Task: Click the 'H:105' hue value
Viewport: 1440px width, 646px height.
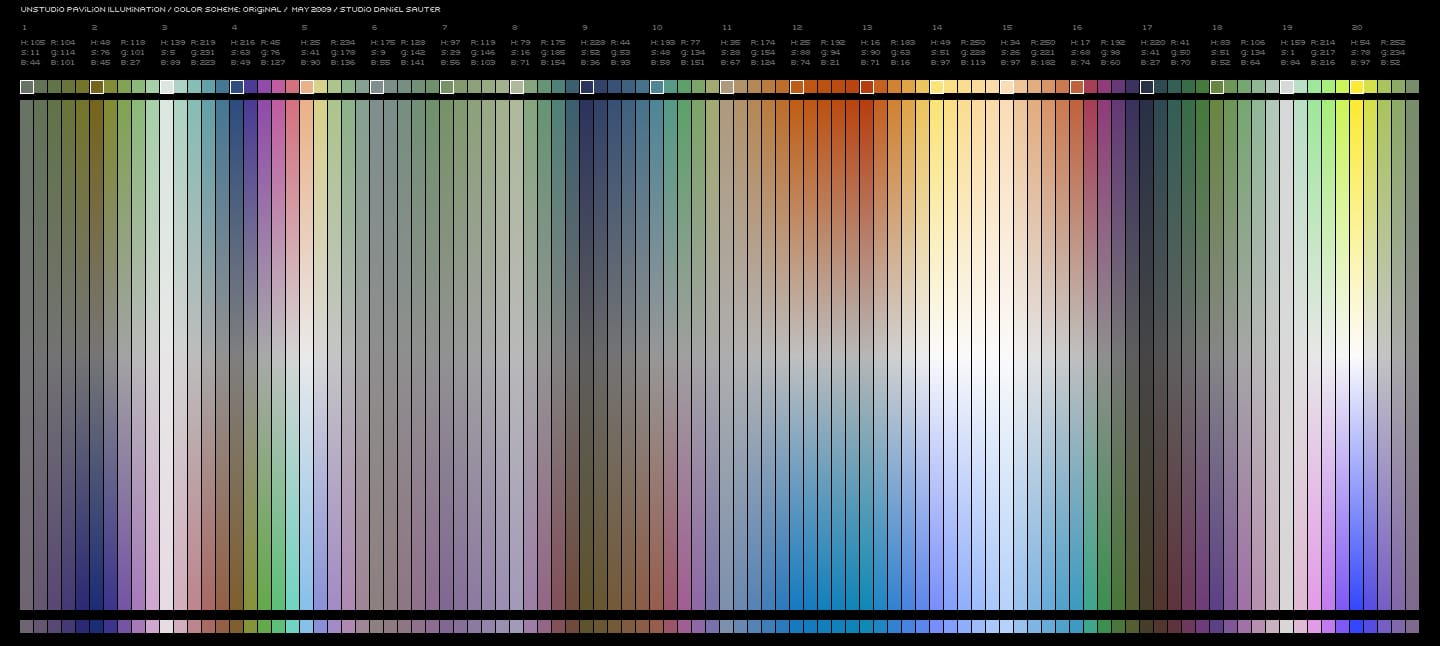Action: coord(33,43)
